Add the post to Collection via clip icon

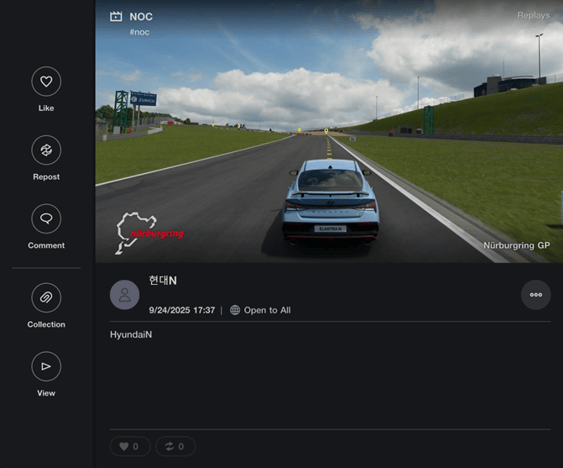[x=46, y=297]
